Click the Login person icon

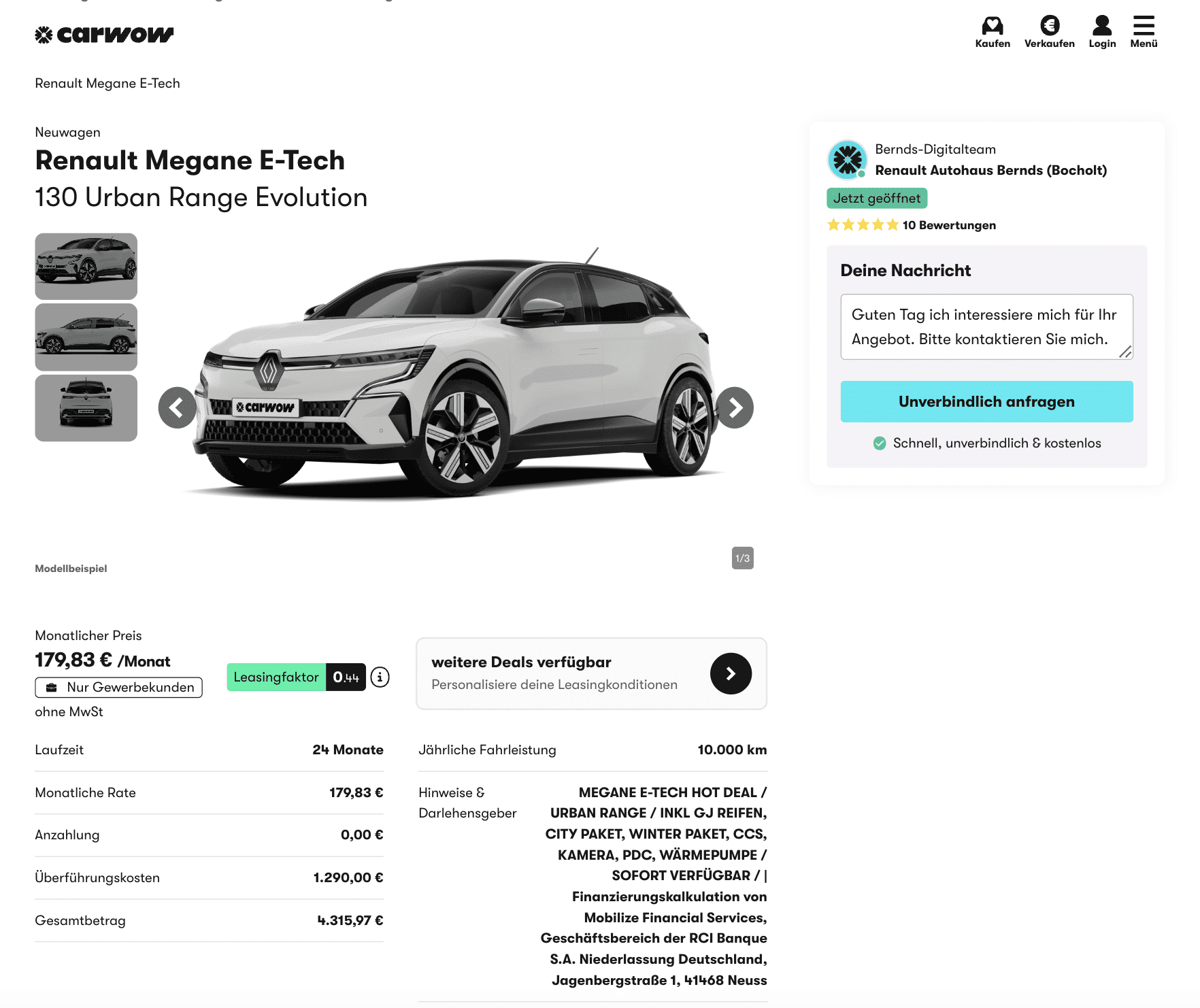[x=1102, y=32]
